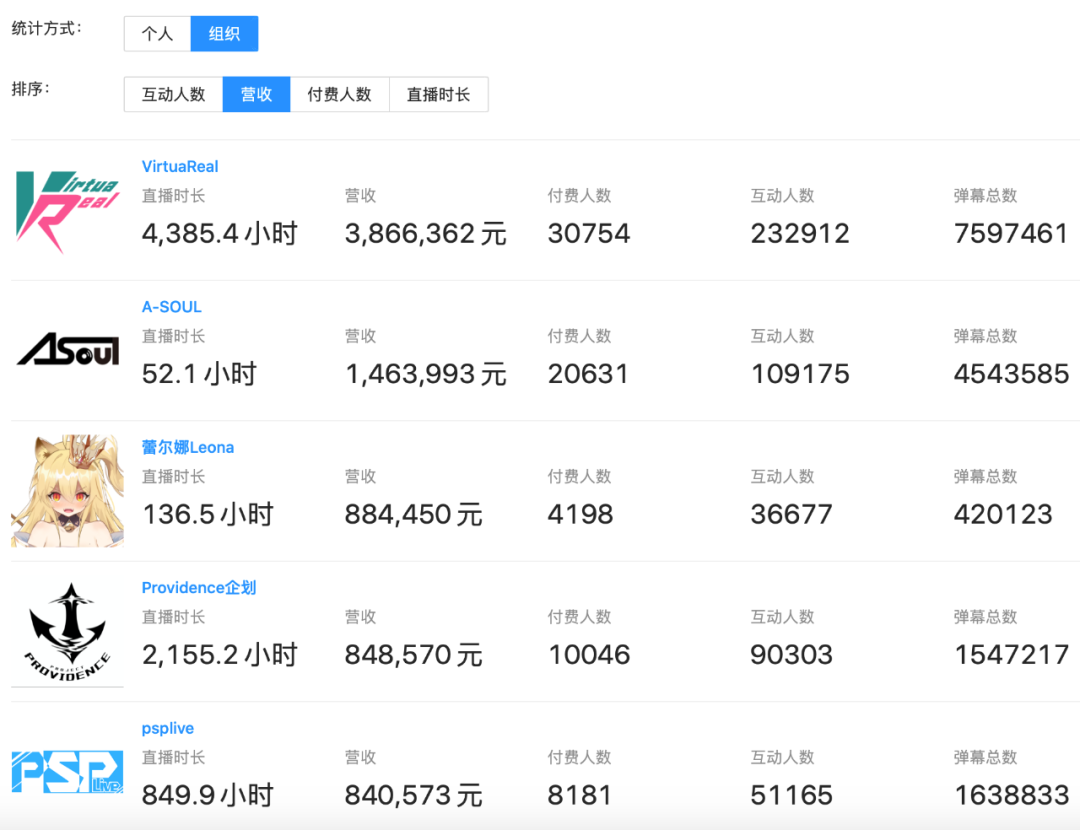Open the VirtuaReal organization link
1080x830 pixels.
coord(180,166)
